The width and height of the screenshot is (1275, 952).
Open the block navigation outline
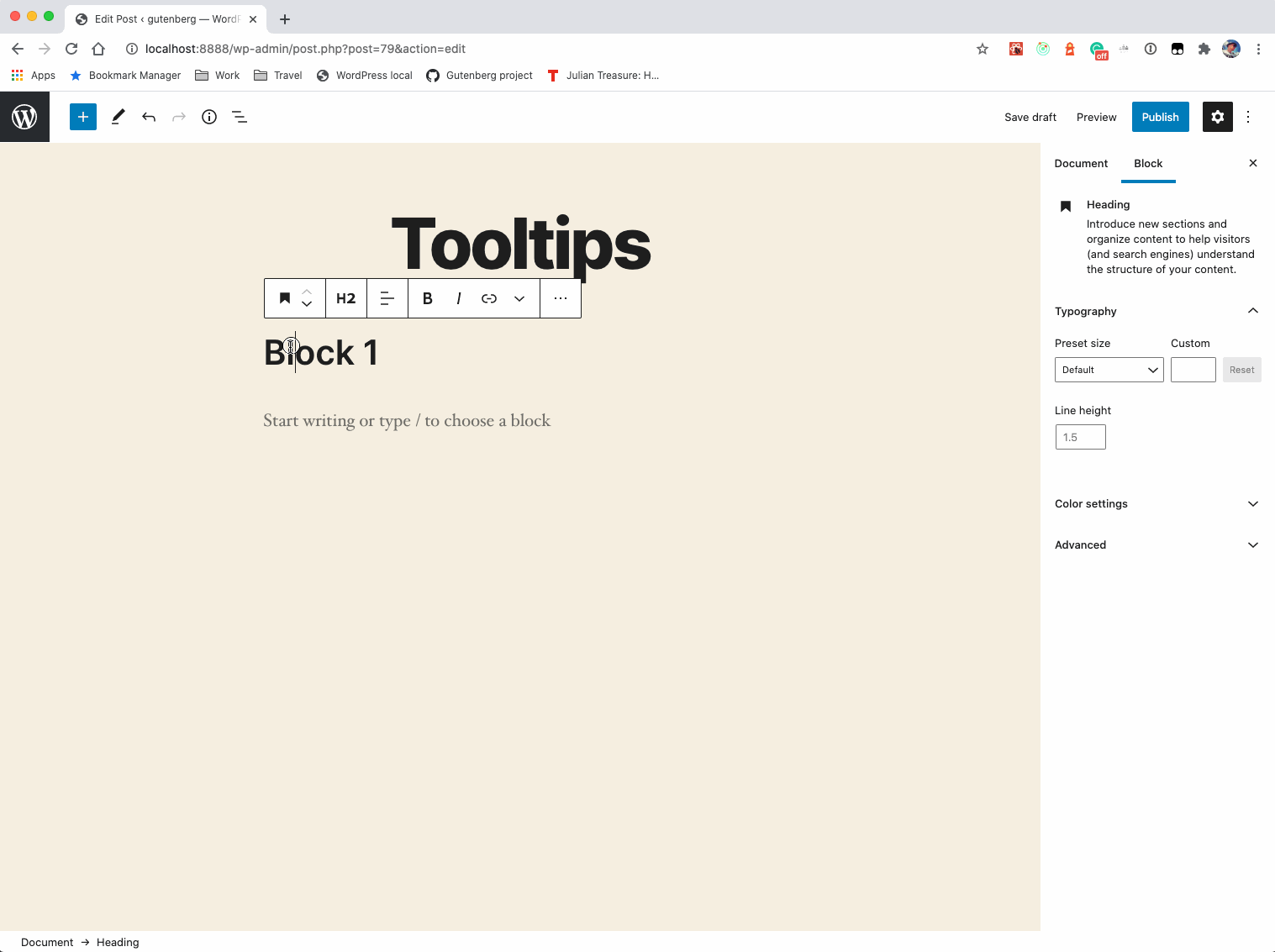coord(240,116)
